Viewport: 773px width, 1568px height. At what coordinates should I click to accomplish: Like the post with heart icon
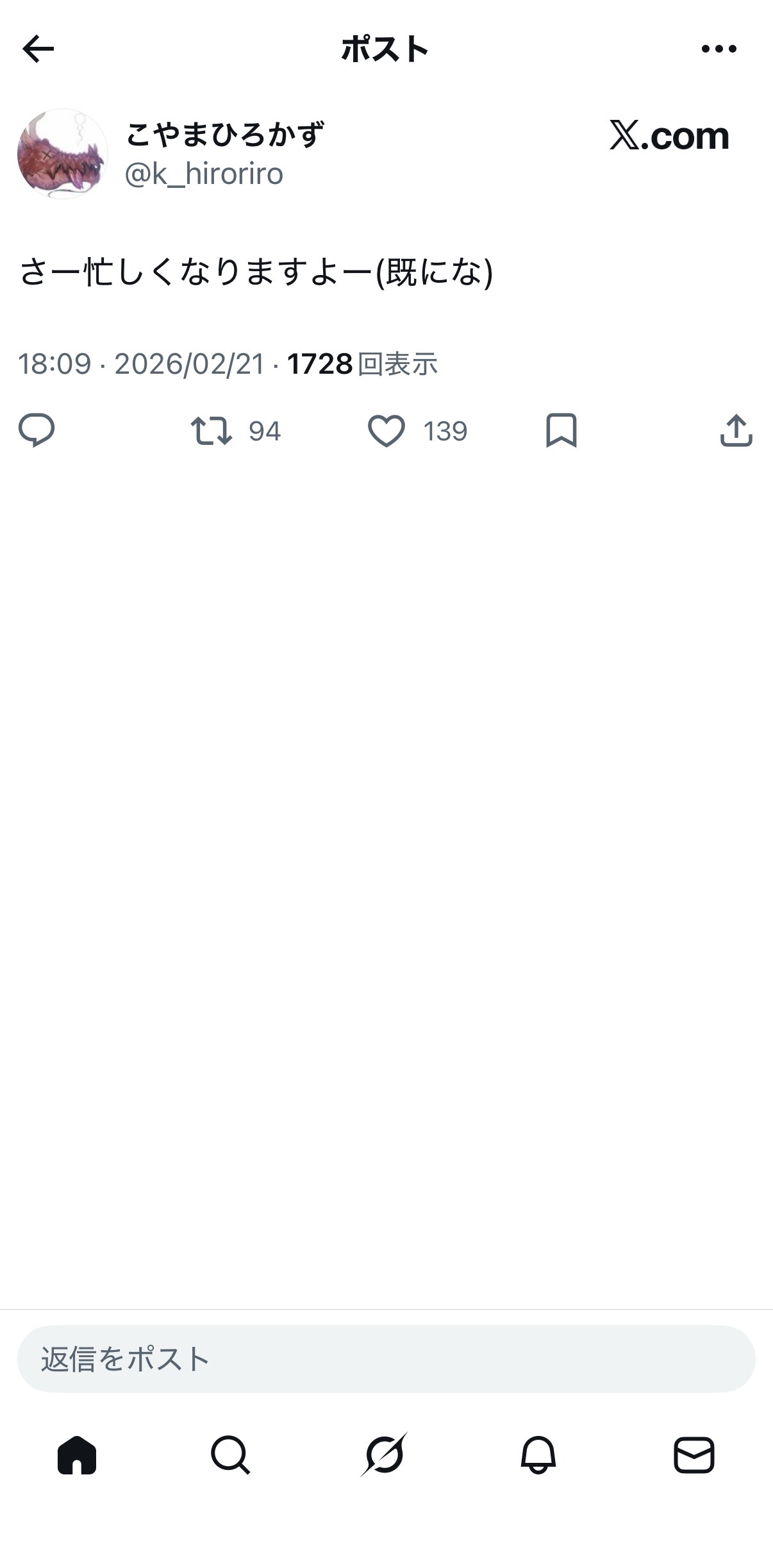[x=386, y=431]
